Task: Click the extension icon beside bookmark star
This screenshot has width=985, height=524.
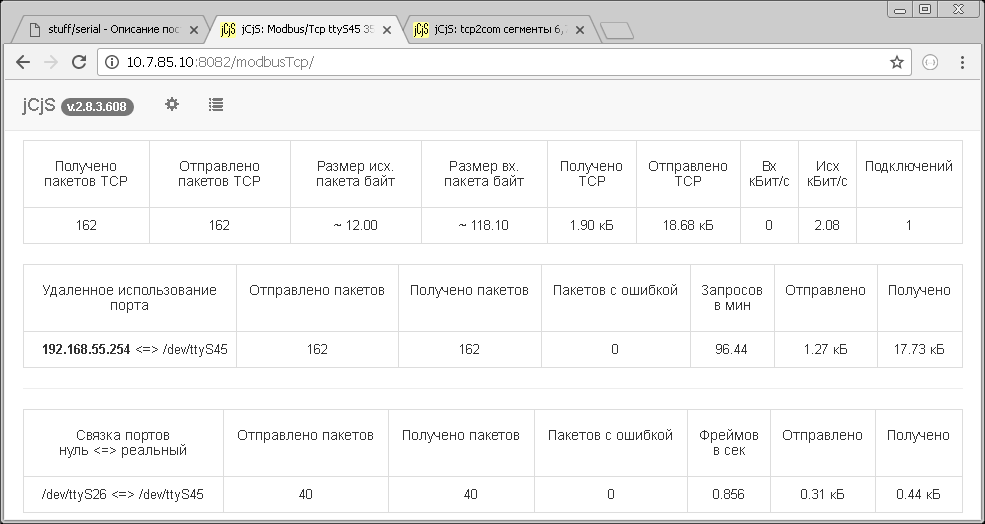Action: pos(930,62)
